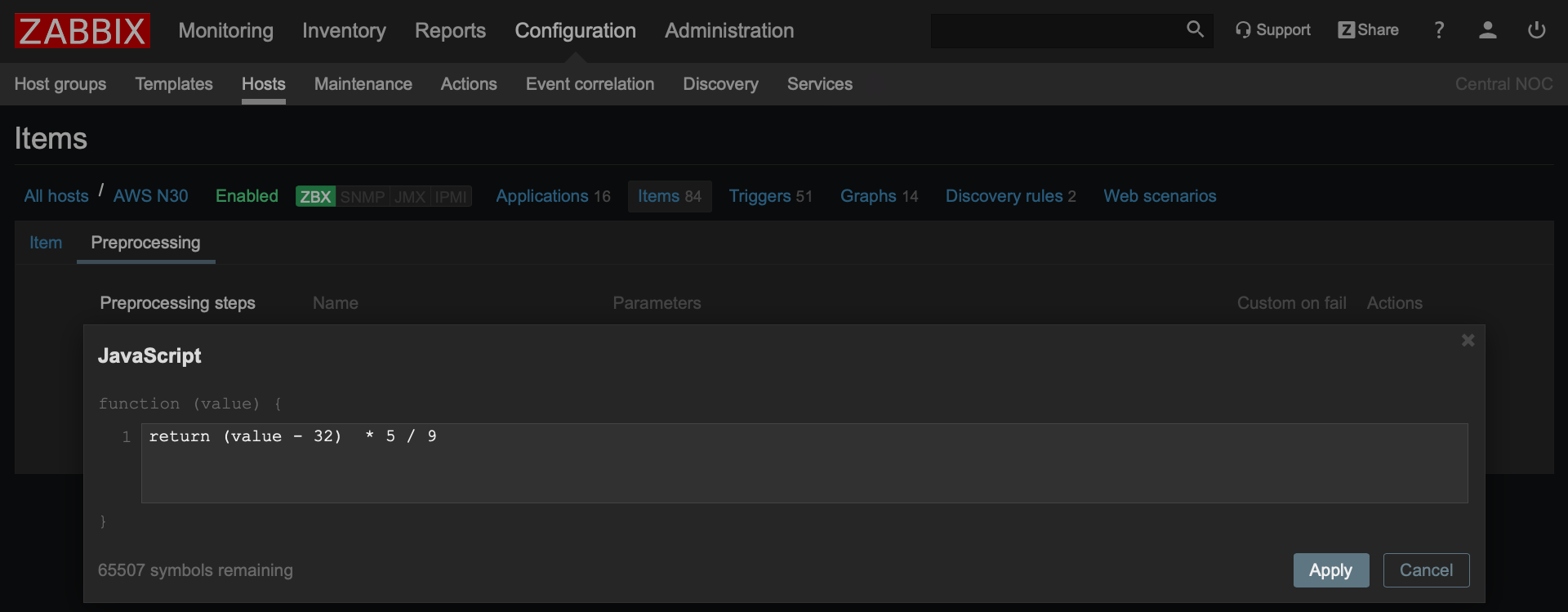Close the JavaScript dialog with X
The height and width of the screenshot is (612, 1568).
1468,340
